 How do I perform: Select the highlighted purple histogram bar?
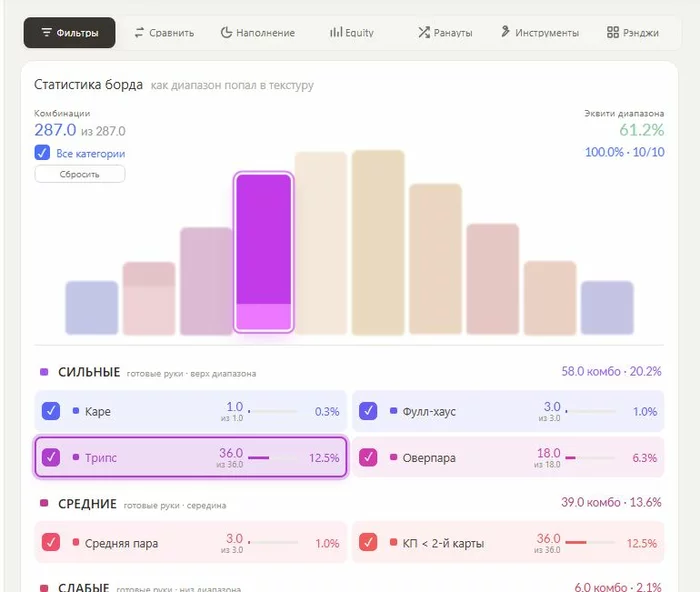pos(263,252)
